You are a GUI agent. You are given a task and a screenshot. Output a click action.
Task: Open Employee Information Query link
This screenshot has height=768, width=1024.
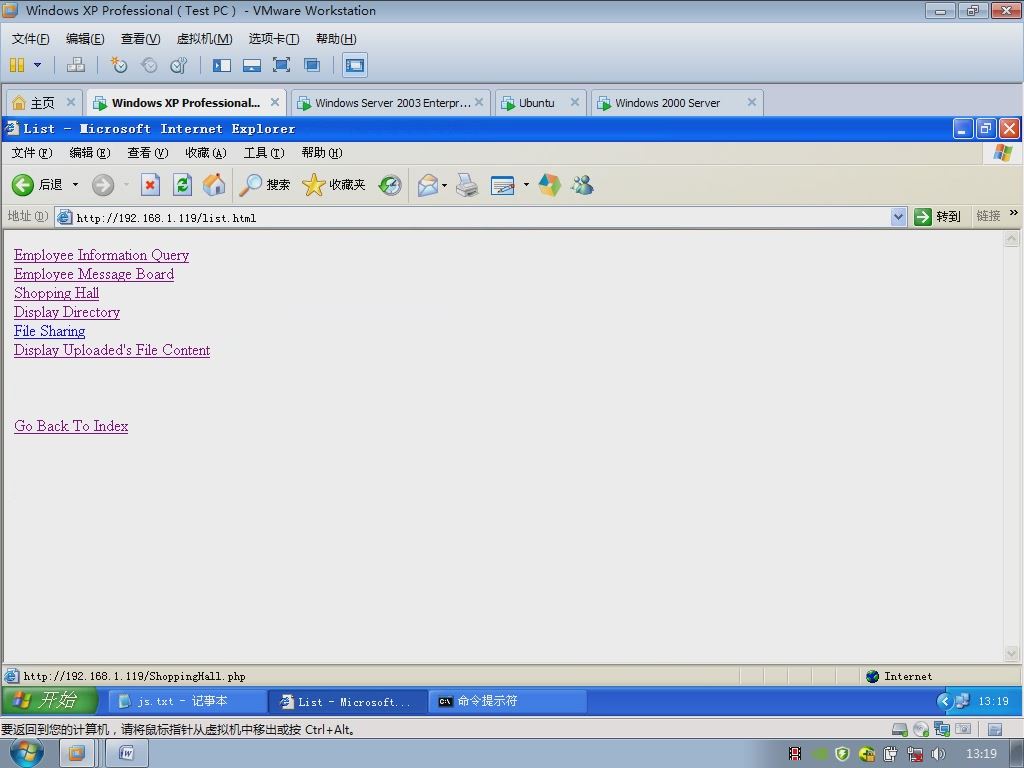(101, 255)
